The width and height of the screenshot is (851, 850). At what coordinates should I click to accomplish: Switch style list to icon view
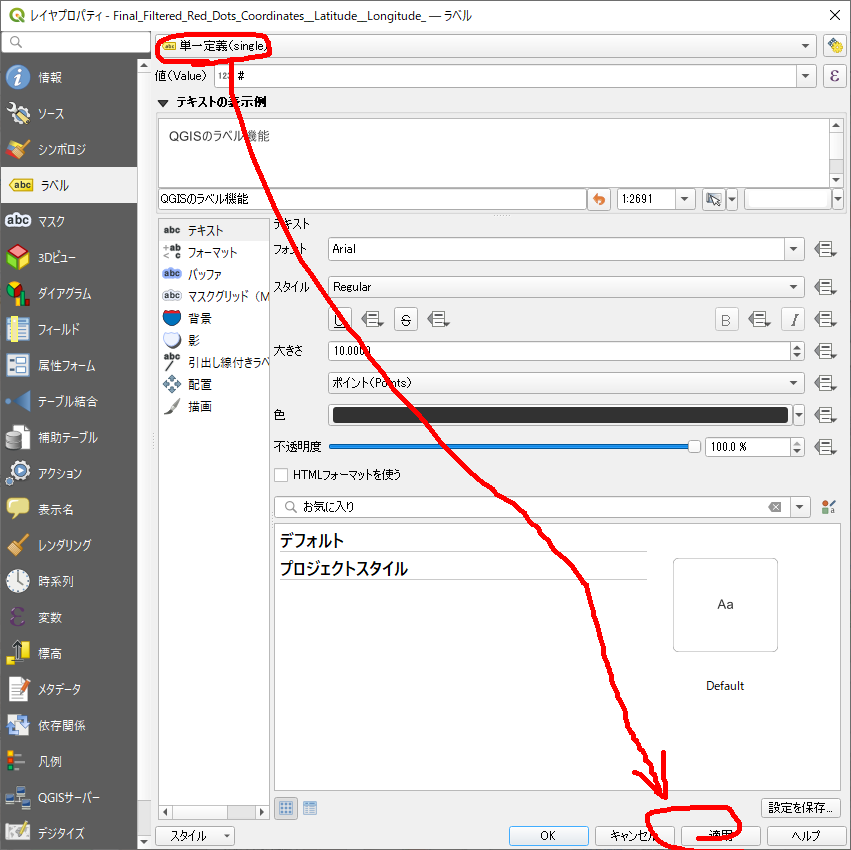[x=285, y=808]
